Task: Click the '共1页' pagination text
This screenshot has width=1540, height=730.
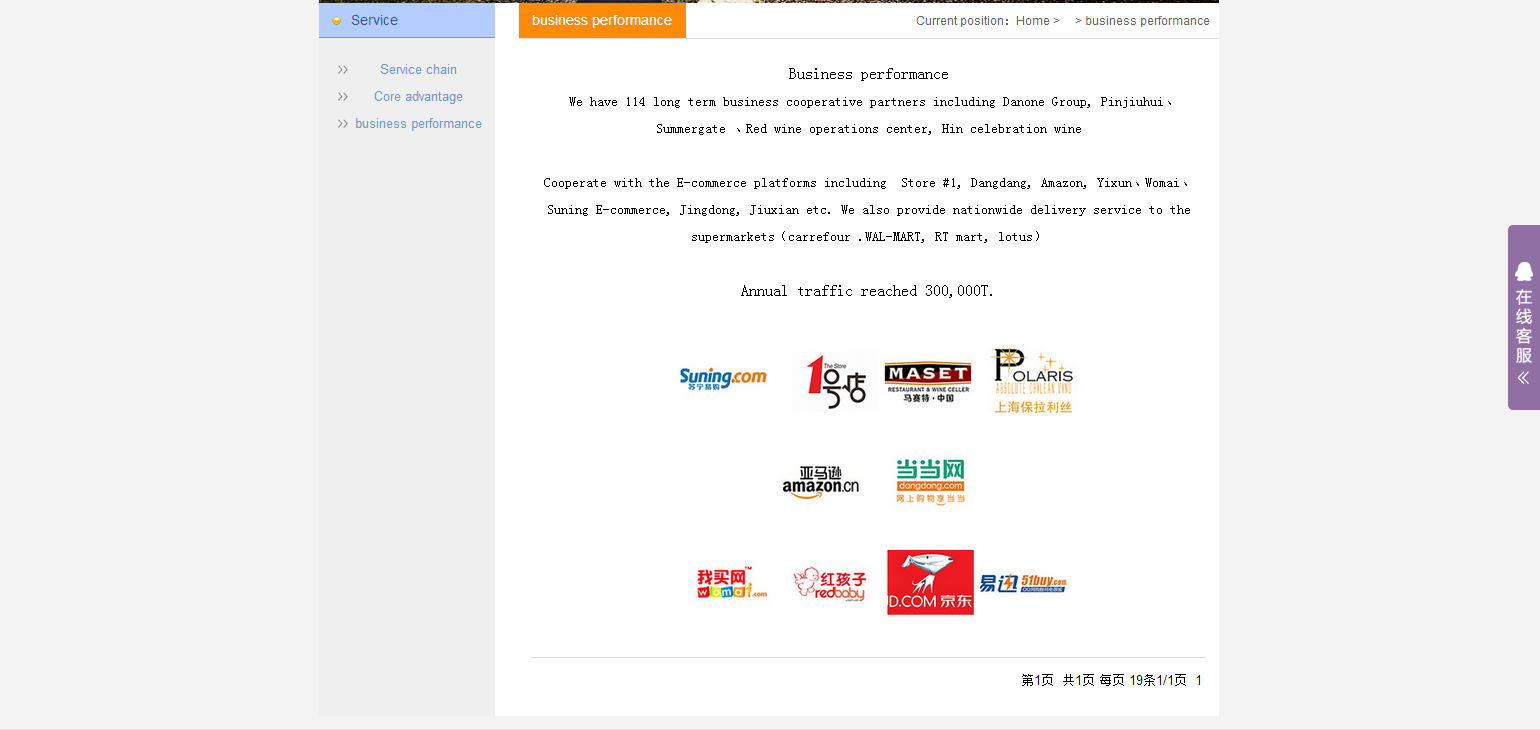Action: click(x=1078, y=680)
